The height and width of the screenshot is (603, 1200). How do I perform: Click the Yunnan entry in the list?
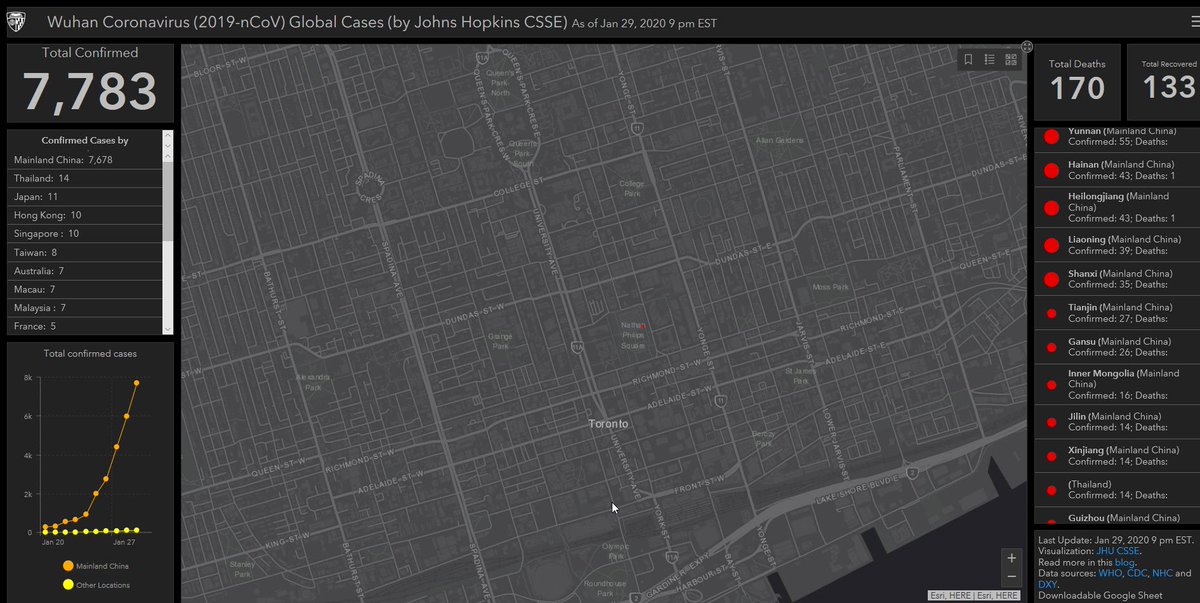[x=1116, y=138]
